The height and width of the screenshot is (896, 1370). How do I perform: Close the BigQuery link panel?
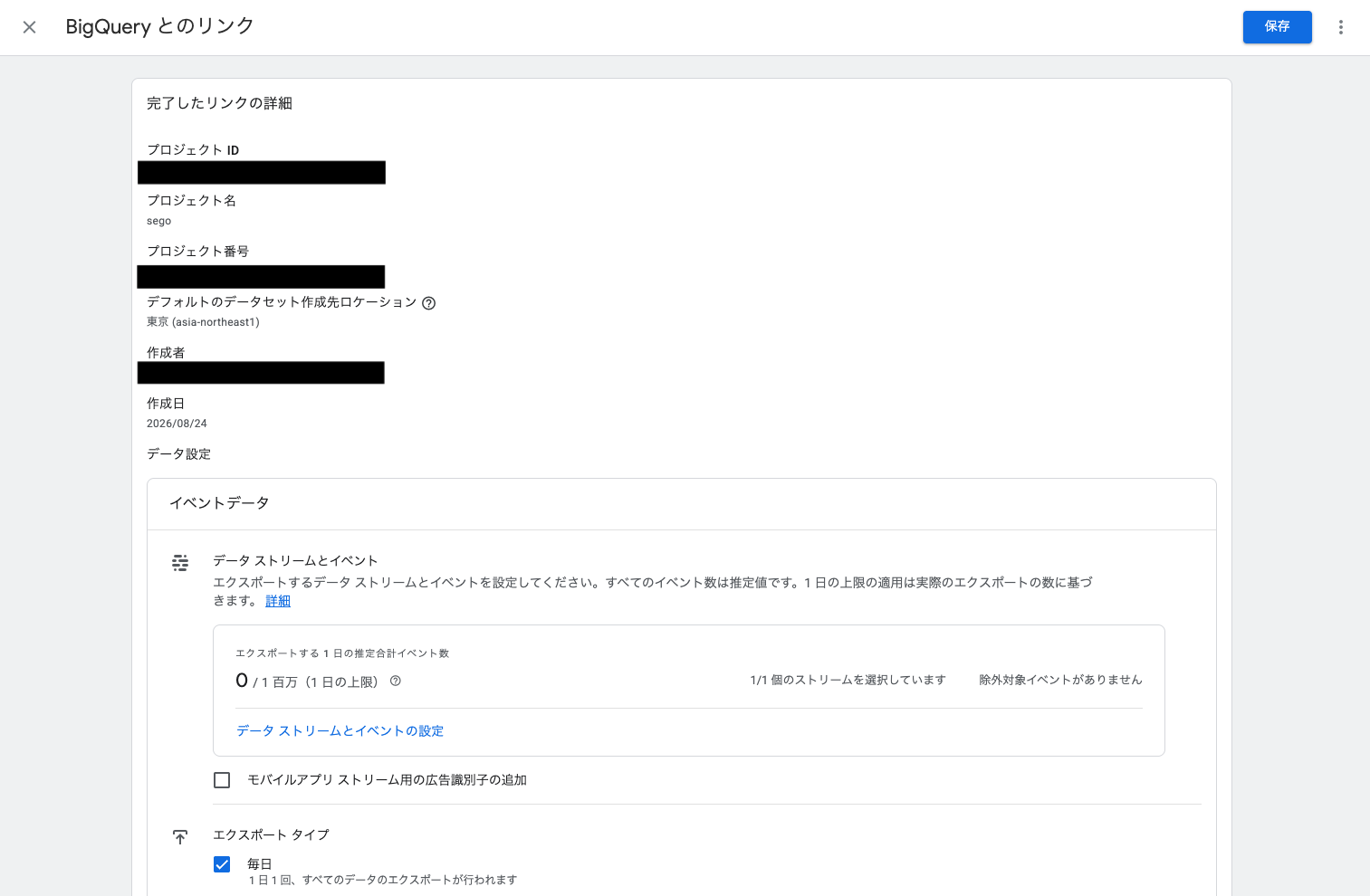click(29, 27)
